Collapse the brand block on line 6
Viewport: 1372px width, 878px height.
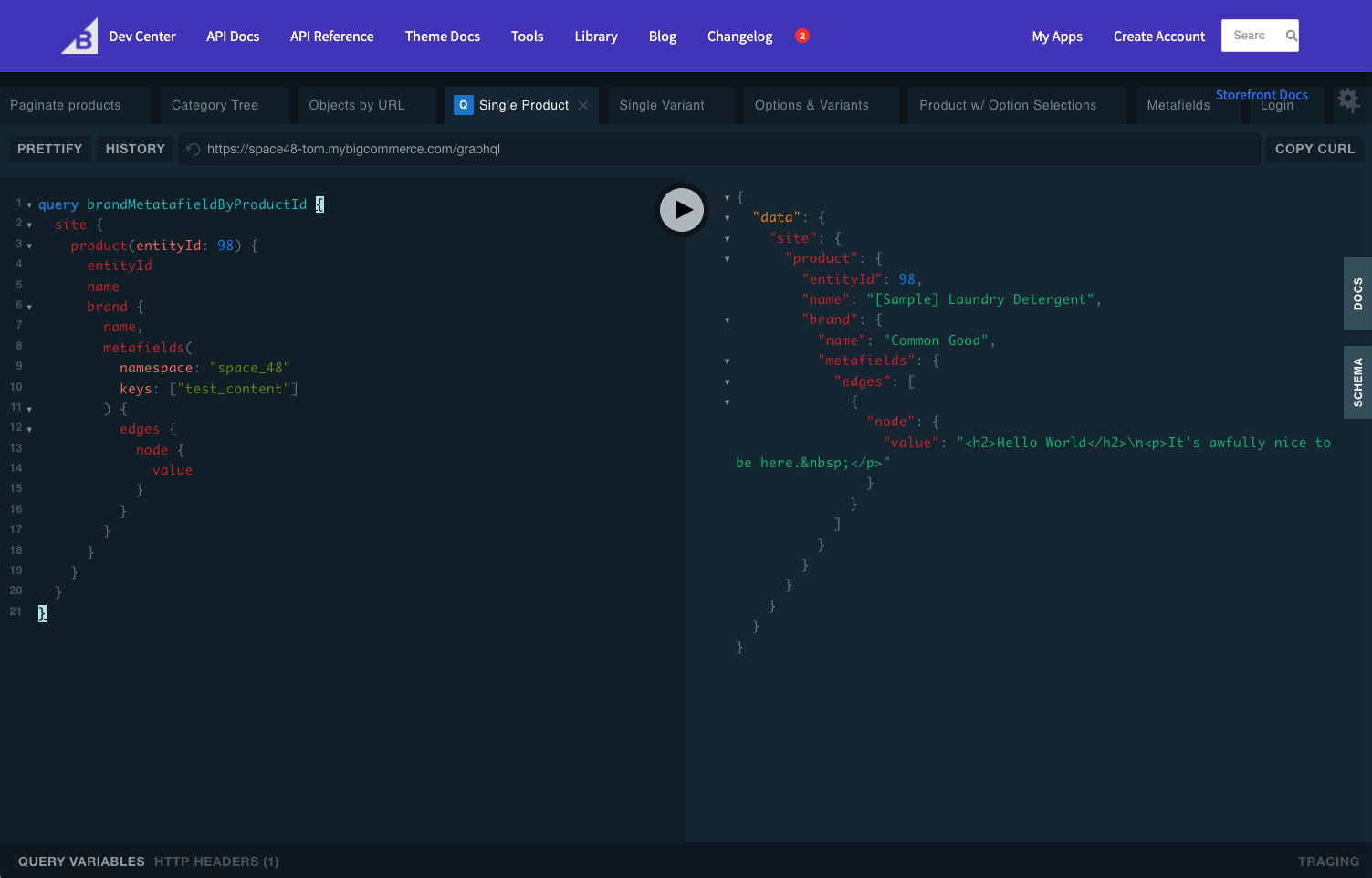pos(29,308)
